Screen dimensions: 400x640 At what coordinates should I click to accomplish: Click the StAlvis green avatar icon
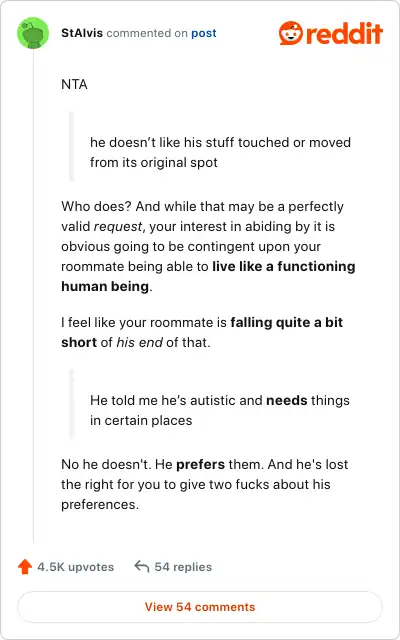(33, 33)
